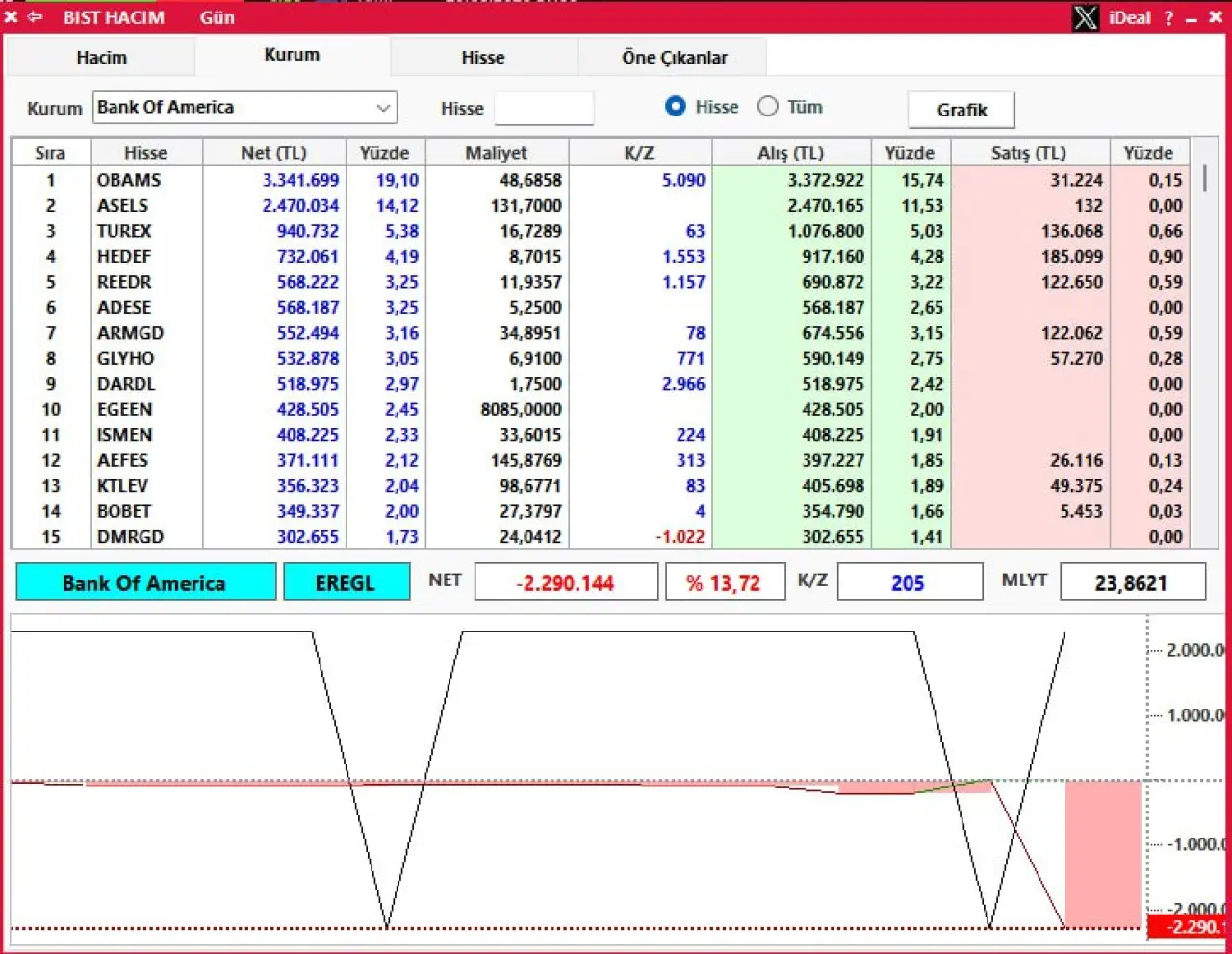Click the MLYT field showing 23,8621
The image size is (1232, 954).
tap(1133, 582)
